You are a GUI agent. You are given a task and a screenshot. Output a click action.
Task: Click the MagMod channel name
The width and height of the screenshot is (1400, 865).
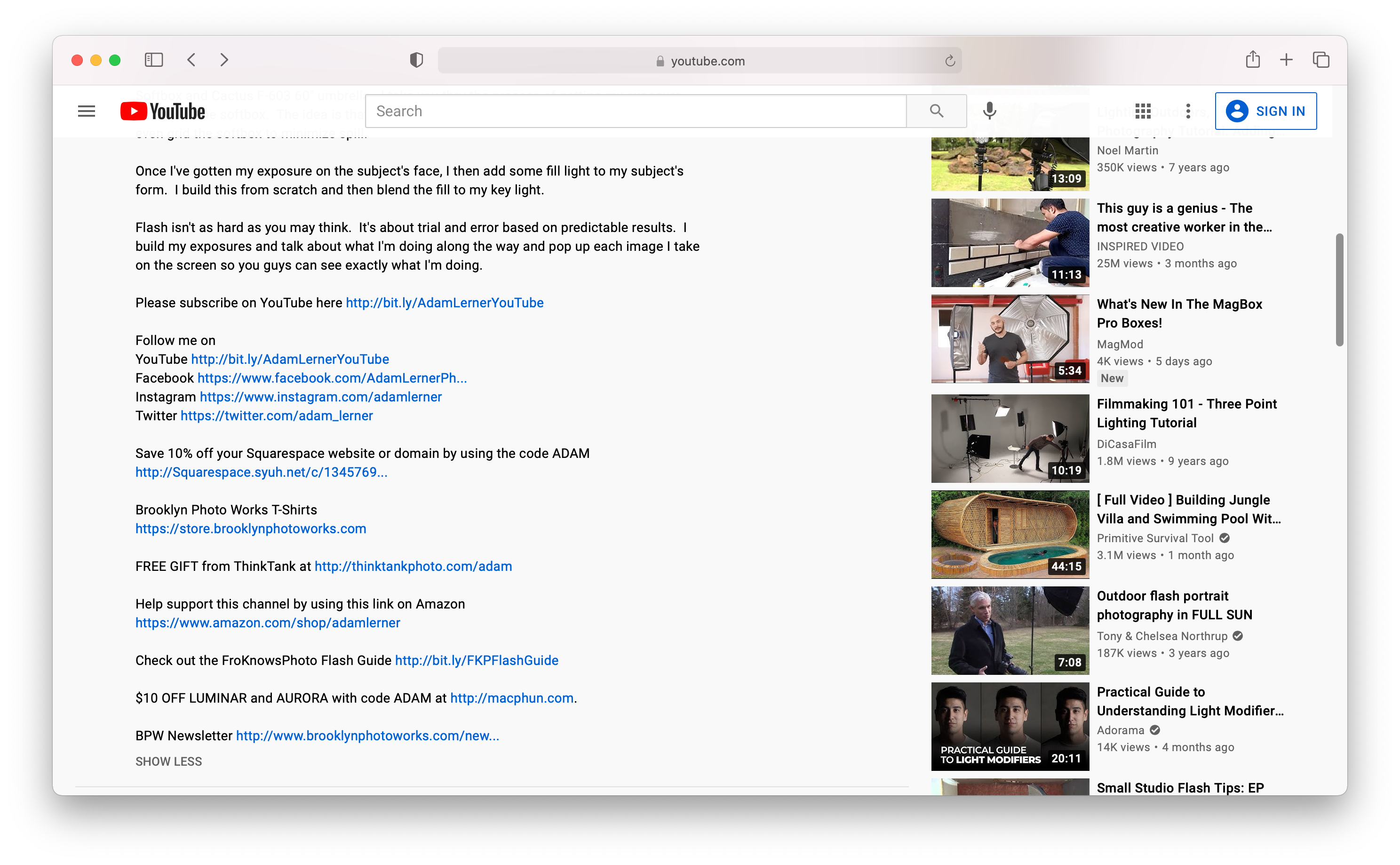click(1120, 344)
